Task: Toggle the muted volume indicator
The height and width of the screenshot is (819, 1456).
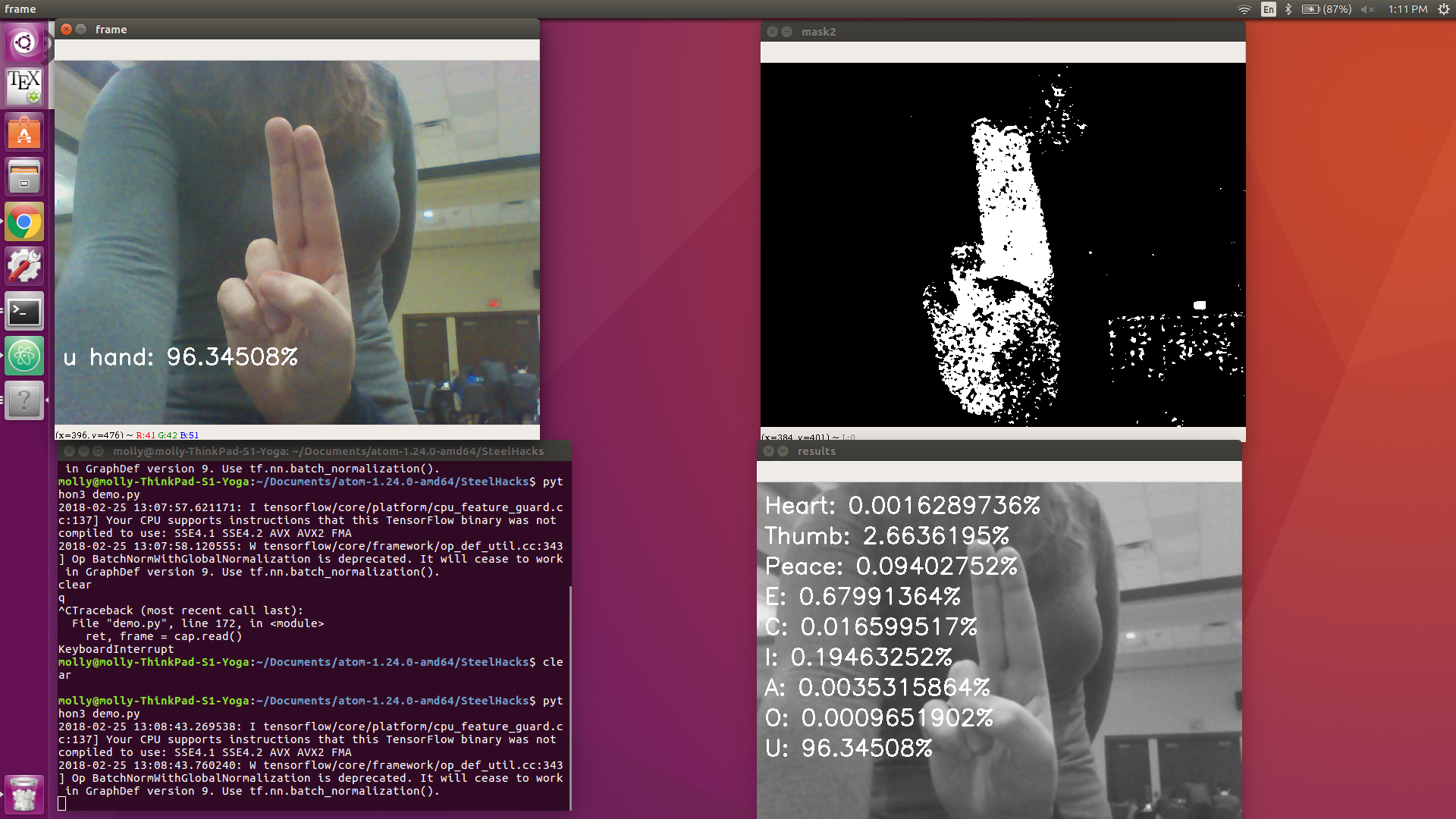Action: 1367,9
